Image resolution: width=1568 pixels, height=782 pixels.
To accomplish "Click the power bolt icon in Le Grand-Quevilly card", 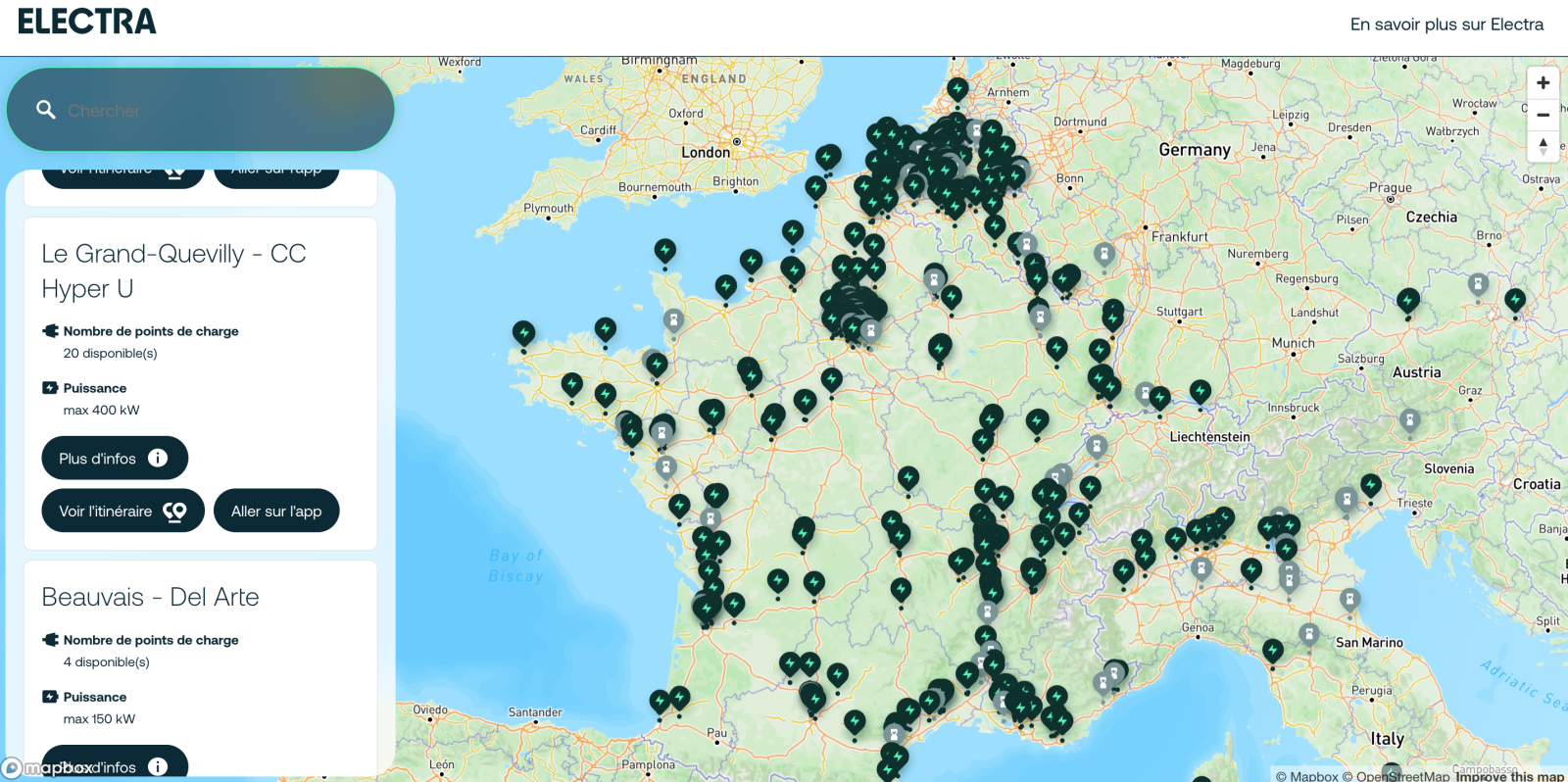I will pos(50,388).
